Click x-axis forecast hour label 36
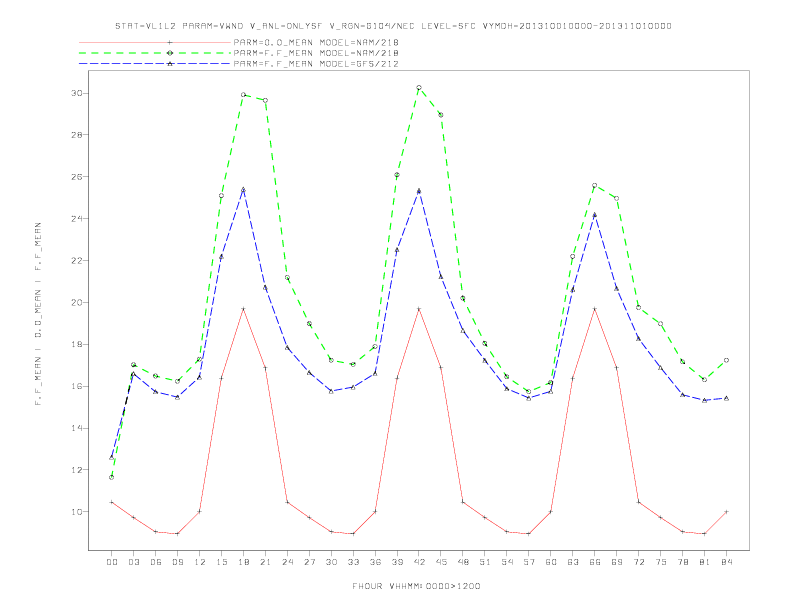Viewport: 792px width, 612px height. tap(375, 562)
